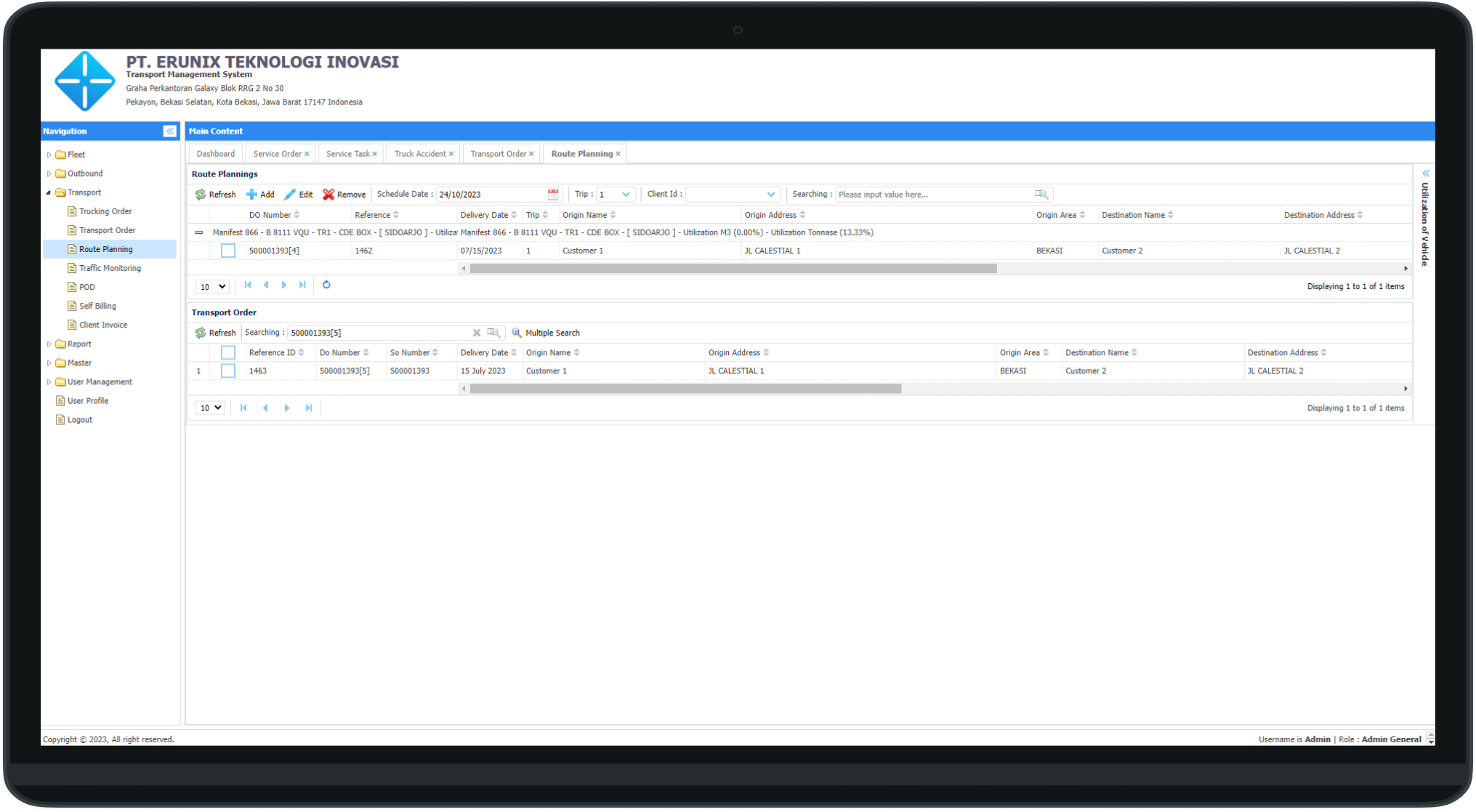Open POD in navigation

coord(86,287)
